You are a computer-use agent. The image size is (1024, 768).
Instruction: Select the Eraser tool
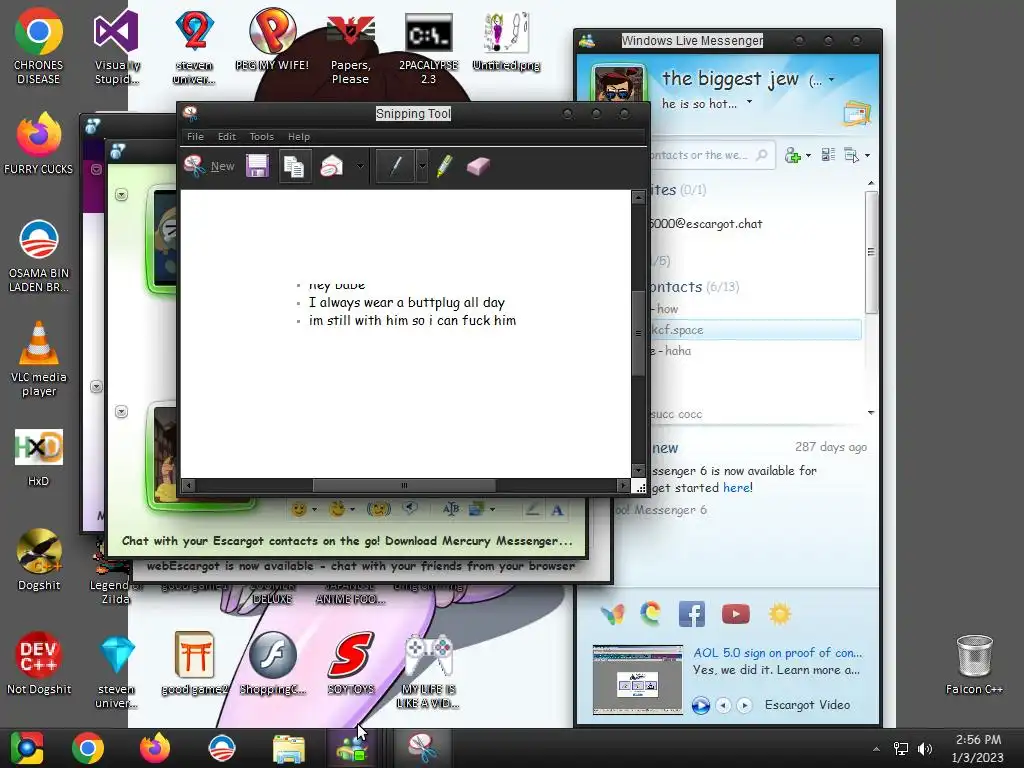[478, 166]
